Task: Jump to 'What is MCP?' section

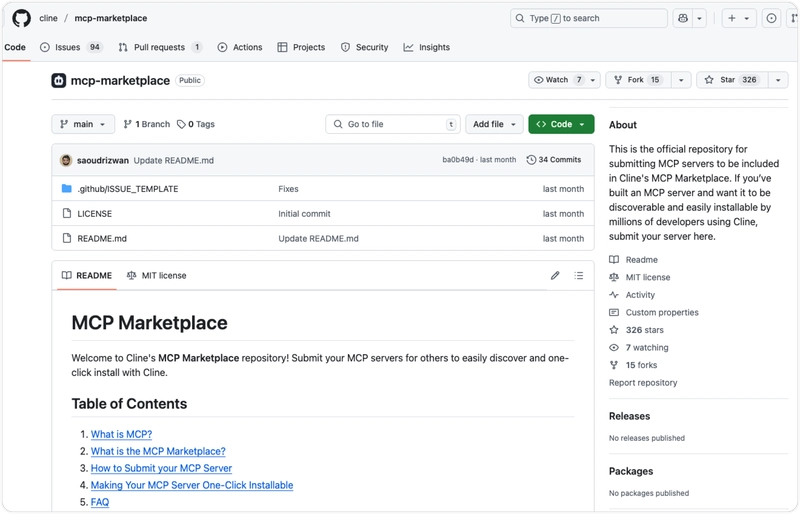Action: [x=121, y=434]
